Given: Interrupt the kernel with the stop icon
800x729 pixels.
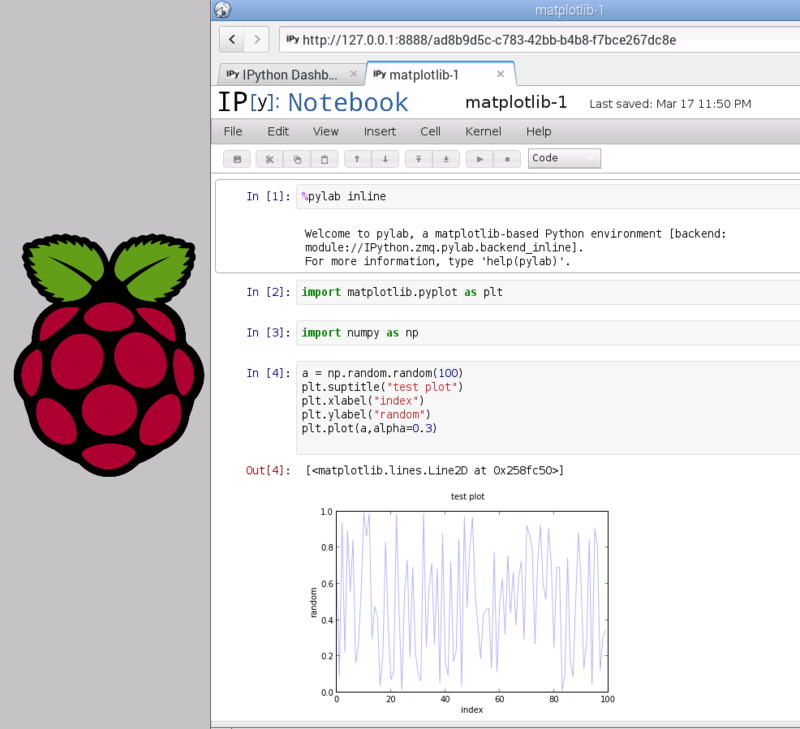Looking at the screenshot, I should coord(507,159).
